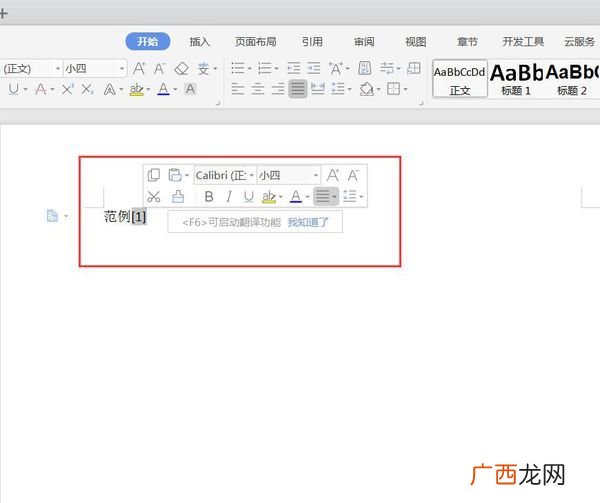600x503 pixels.
Task: Click the format painter icon in mini toolbar
Action: point(178,197)
